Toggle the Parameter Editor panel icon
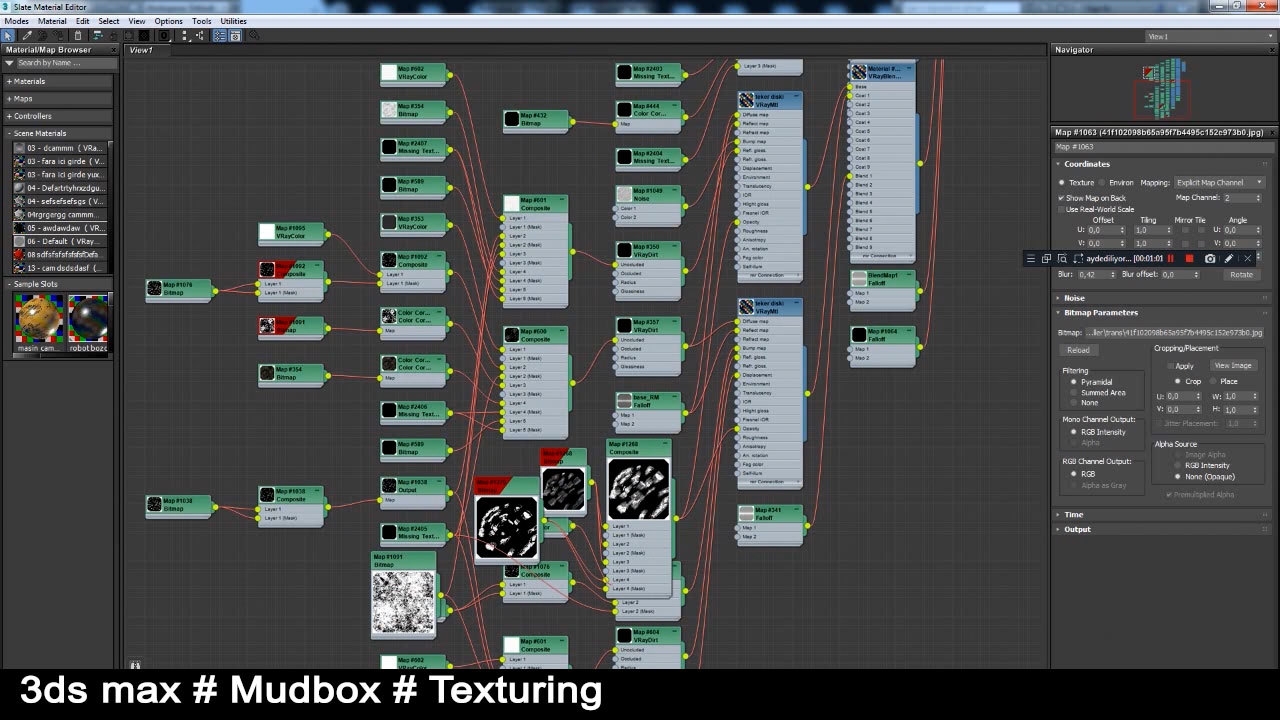Image resolution: width=1280 pixels, height=720 pixels. pos(235,36)
